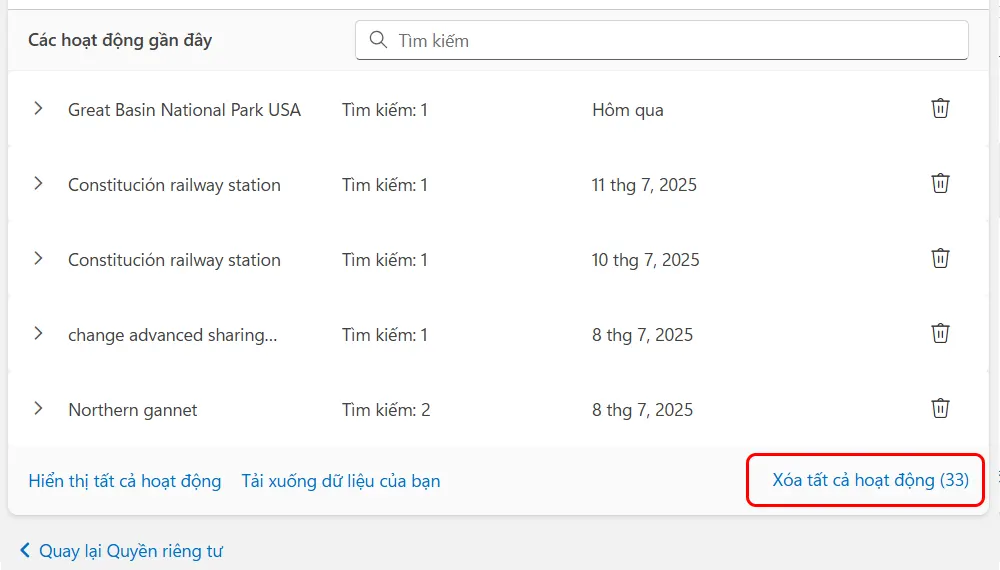
Task: Expand the Constitución row from 11 thg 7
Action: 38,184
